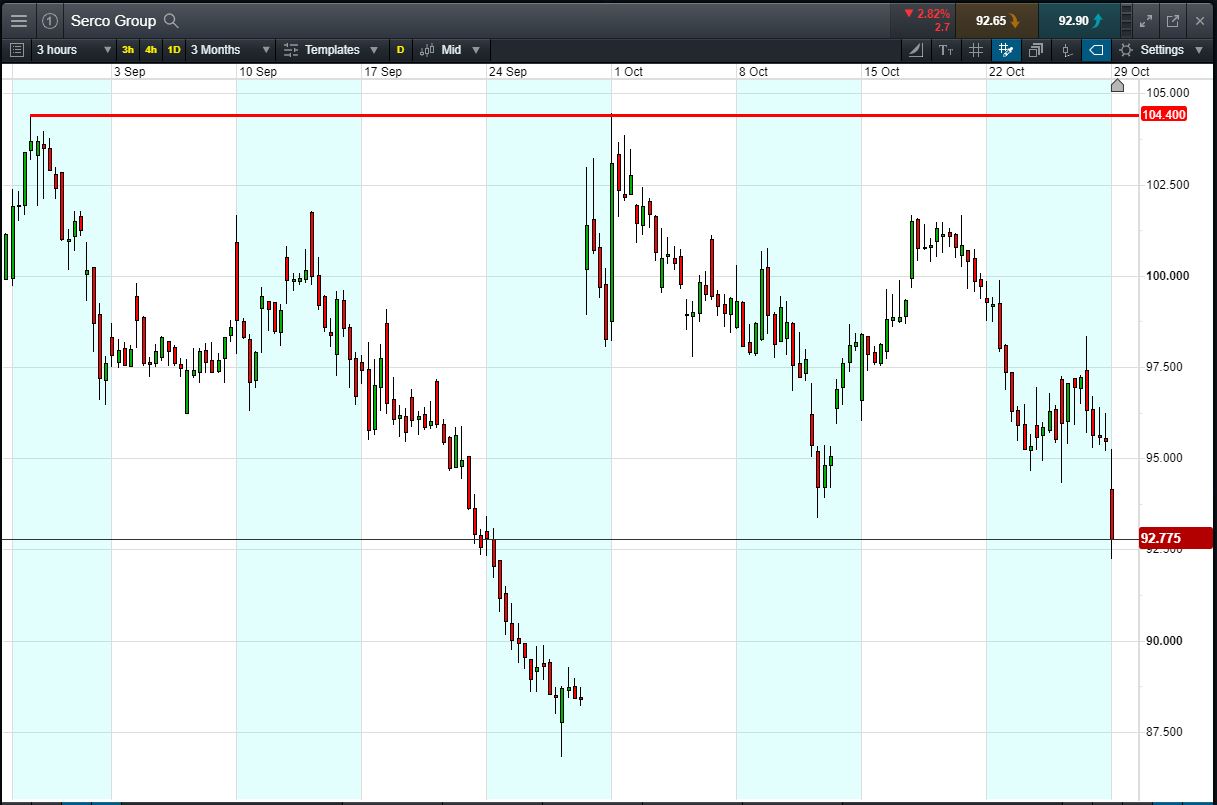Pop out chart into new window
This screenshot has height=805, width=1217.
pos(1172,20)
